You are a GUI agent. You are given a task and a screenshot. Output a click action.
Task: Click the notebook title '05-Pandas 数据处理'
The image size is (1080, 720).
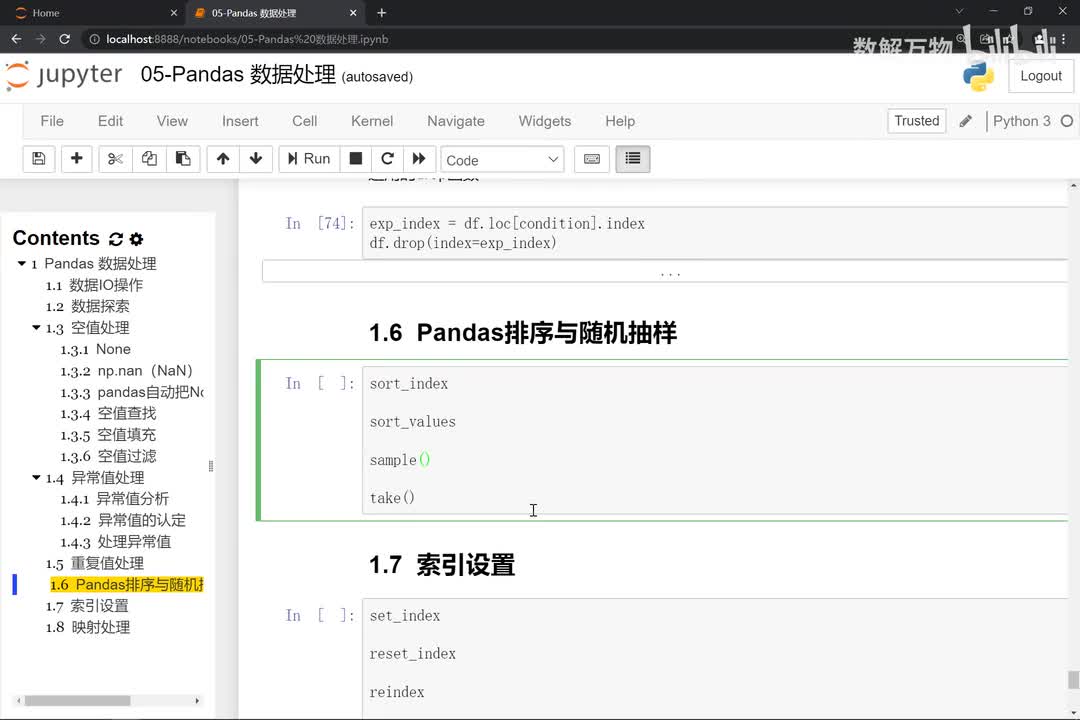(x=238, y=74)
